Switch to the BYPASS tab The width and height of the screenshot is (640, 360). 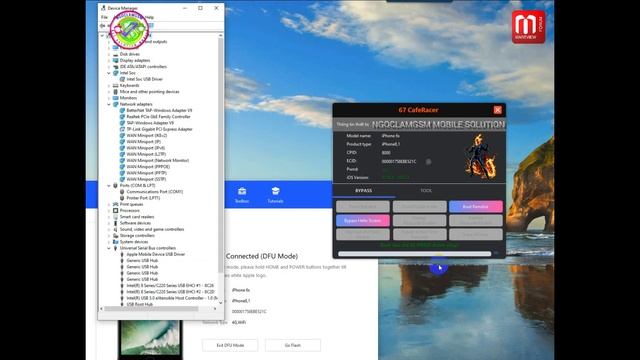pyautogui.click(x=363, y=191)
